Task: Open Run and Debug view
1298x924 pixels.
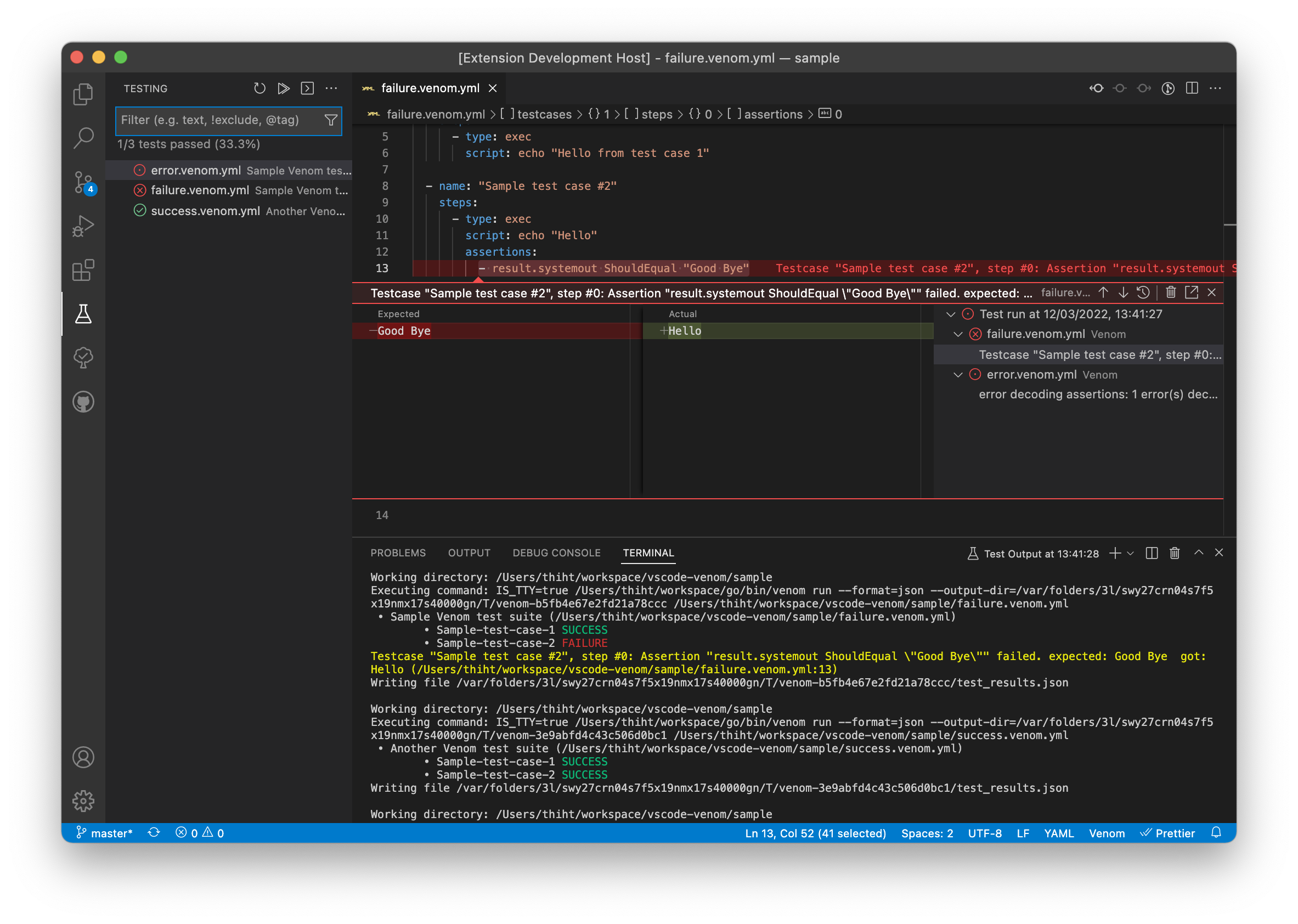Action: tap(83, 226)
